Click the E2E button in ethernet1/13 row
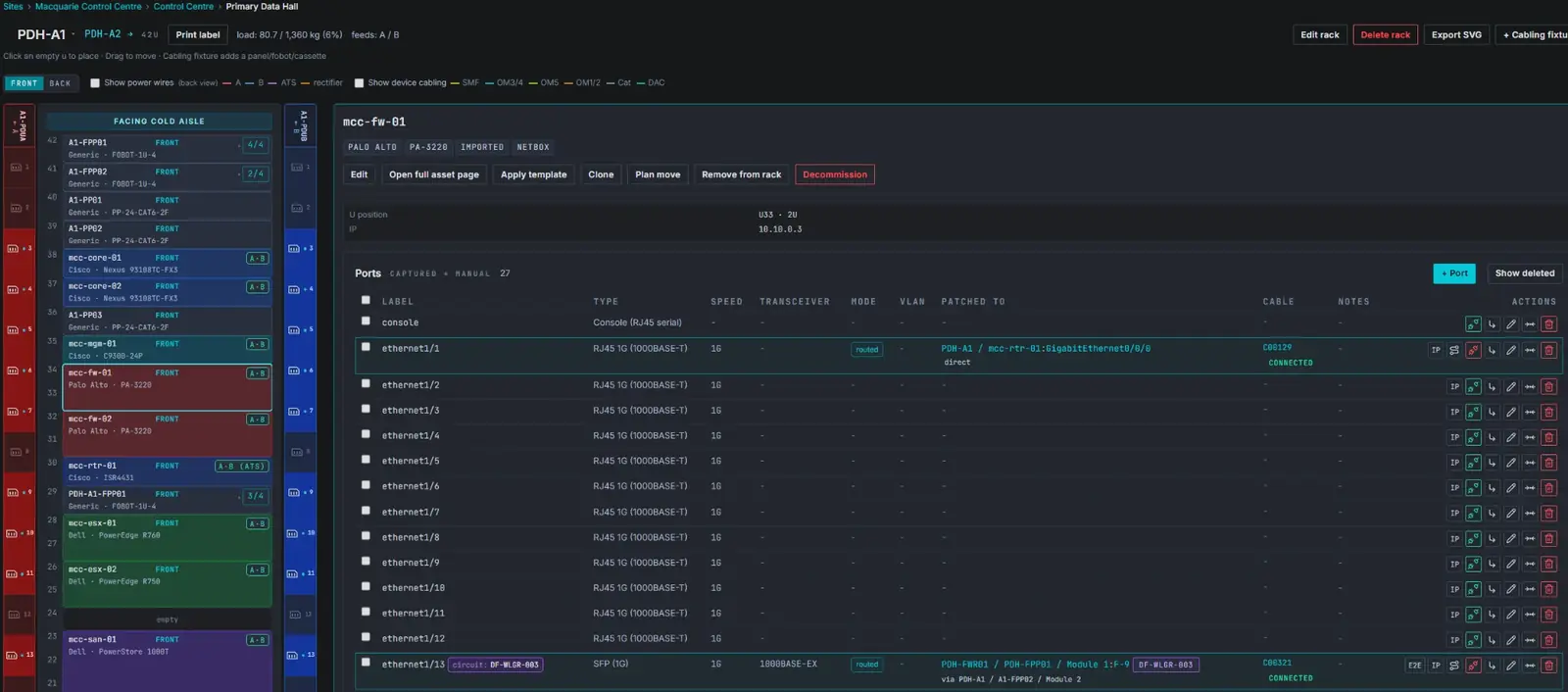Viewport: 1568px width, 692px height. pos(1414,666)
